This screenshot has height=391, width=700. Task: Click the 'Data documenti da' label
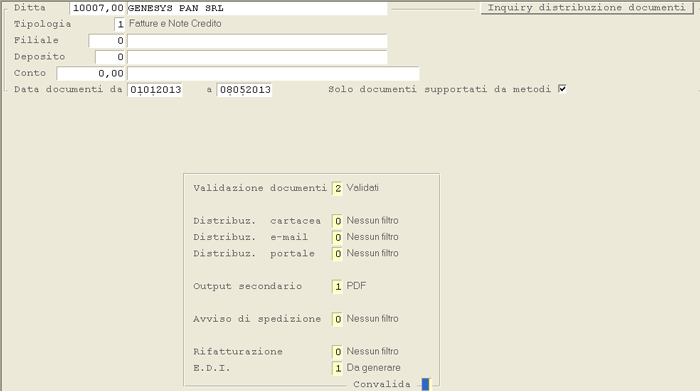pos(68,89)
